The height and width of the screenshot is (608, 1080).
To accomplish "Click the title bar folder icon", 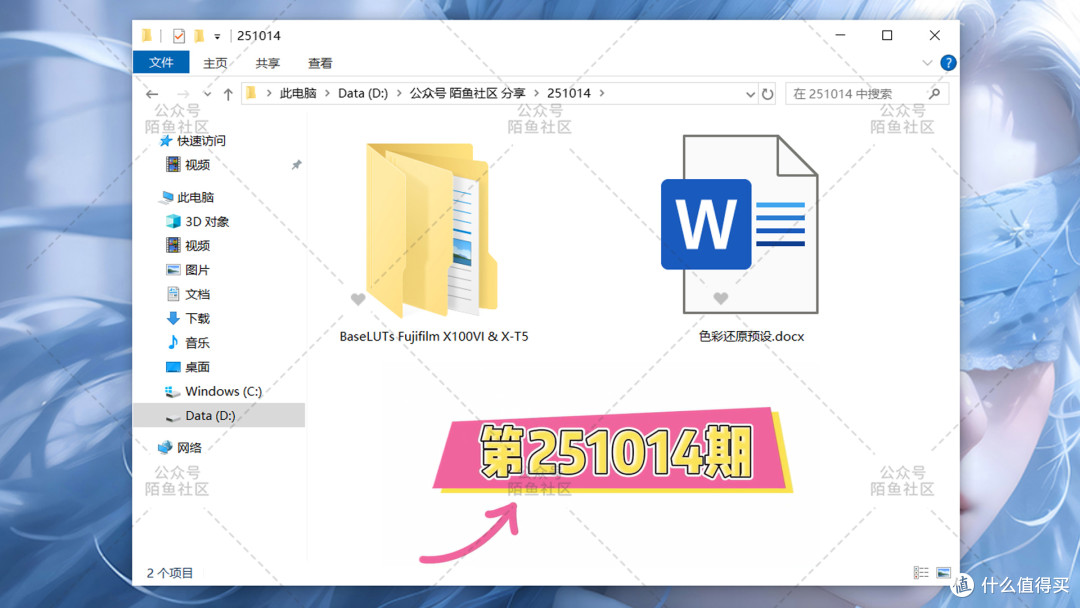I will click(x=147, y=36).
